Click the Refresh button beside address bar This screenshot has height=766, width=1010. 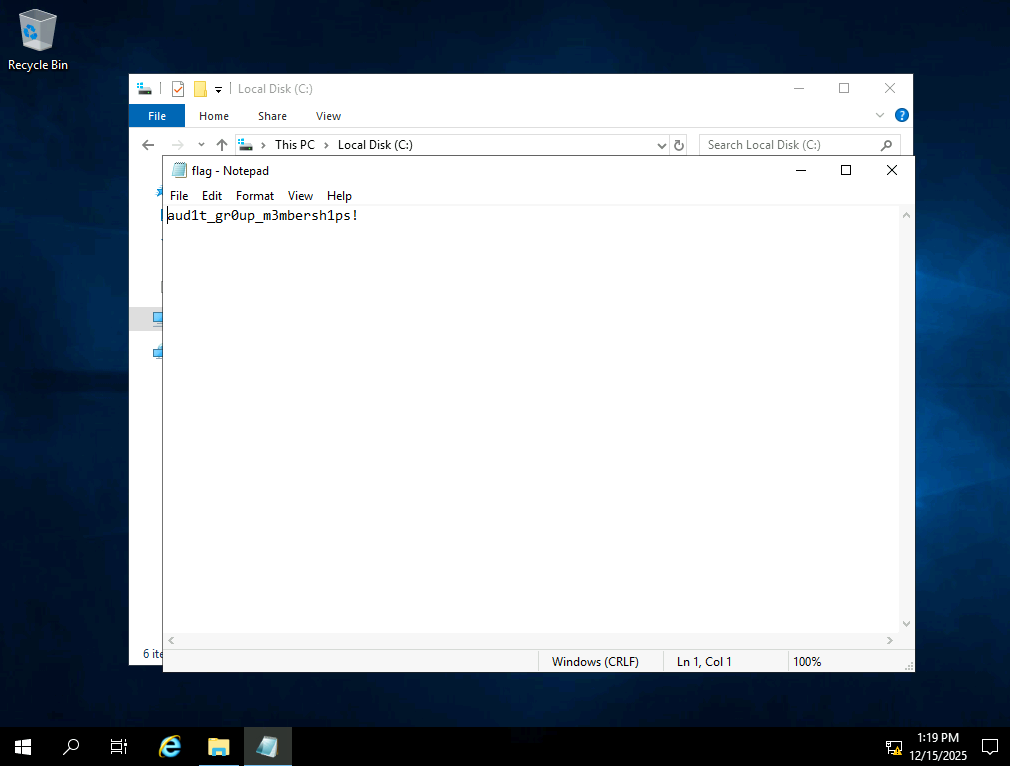tap(679, 145)
